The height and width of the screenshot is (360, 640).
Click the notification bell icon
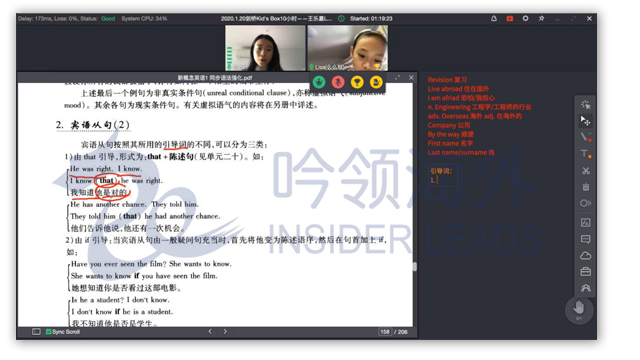point(493,18)
